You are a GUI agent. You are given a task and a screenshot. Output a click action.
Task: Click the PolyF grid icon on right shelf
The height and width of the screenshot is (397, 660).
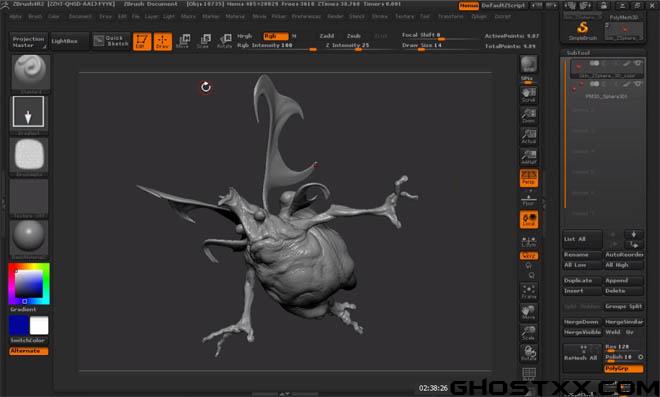point(529,374)
